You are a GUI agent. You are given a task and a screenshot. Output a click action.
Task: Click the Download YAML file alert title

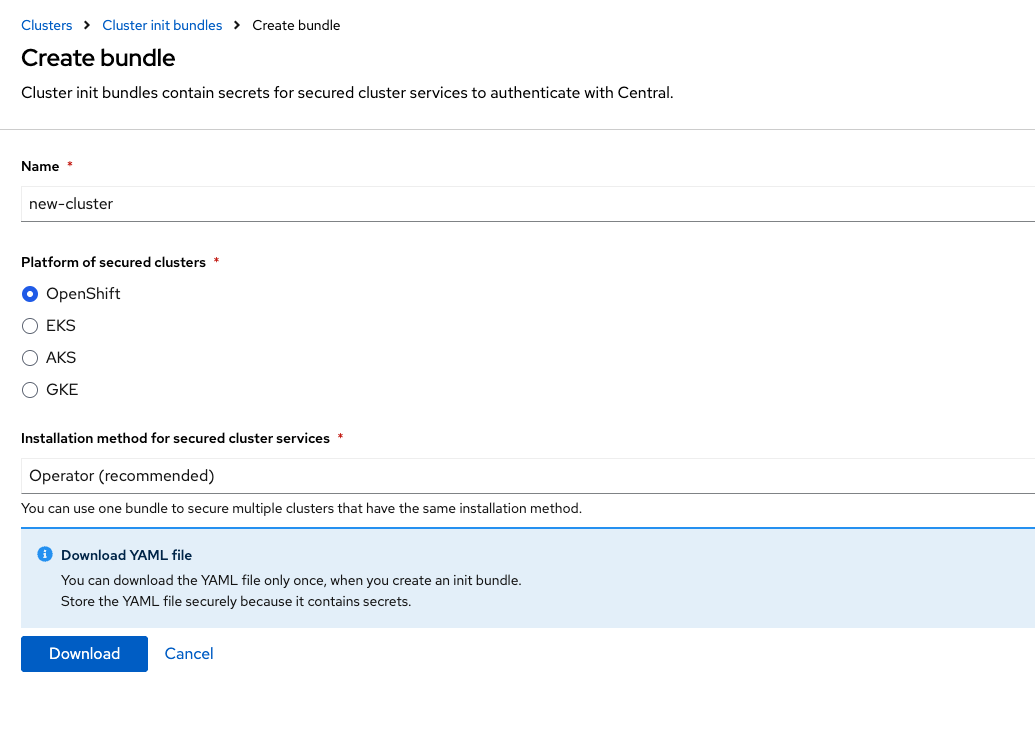coord(126,555)
